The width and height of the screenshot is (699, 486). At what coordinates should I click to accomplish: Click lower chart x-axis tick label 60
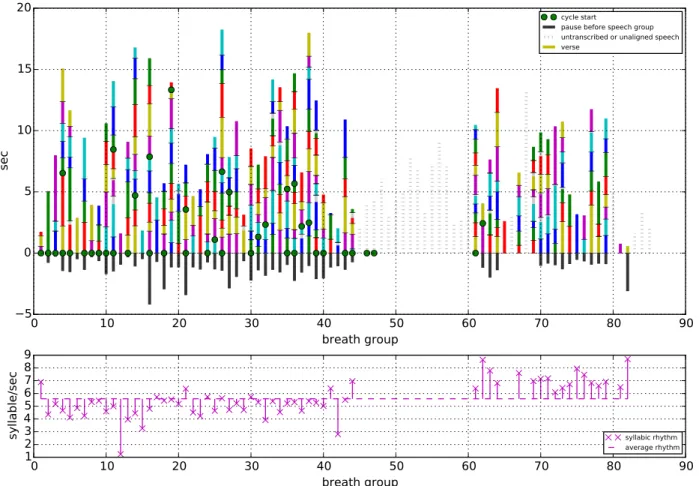click(469, 466)
